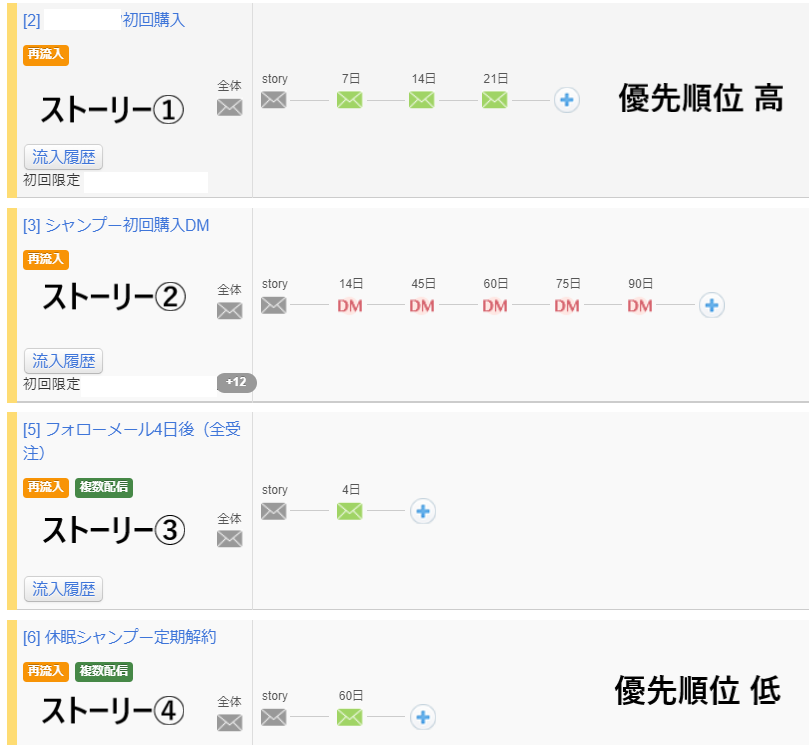Open the 60日 green mail icon

tap(349, 717)
